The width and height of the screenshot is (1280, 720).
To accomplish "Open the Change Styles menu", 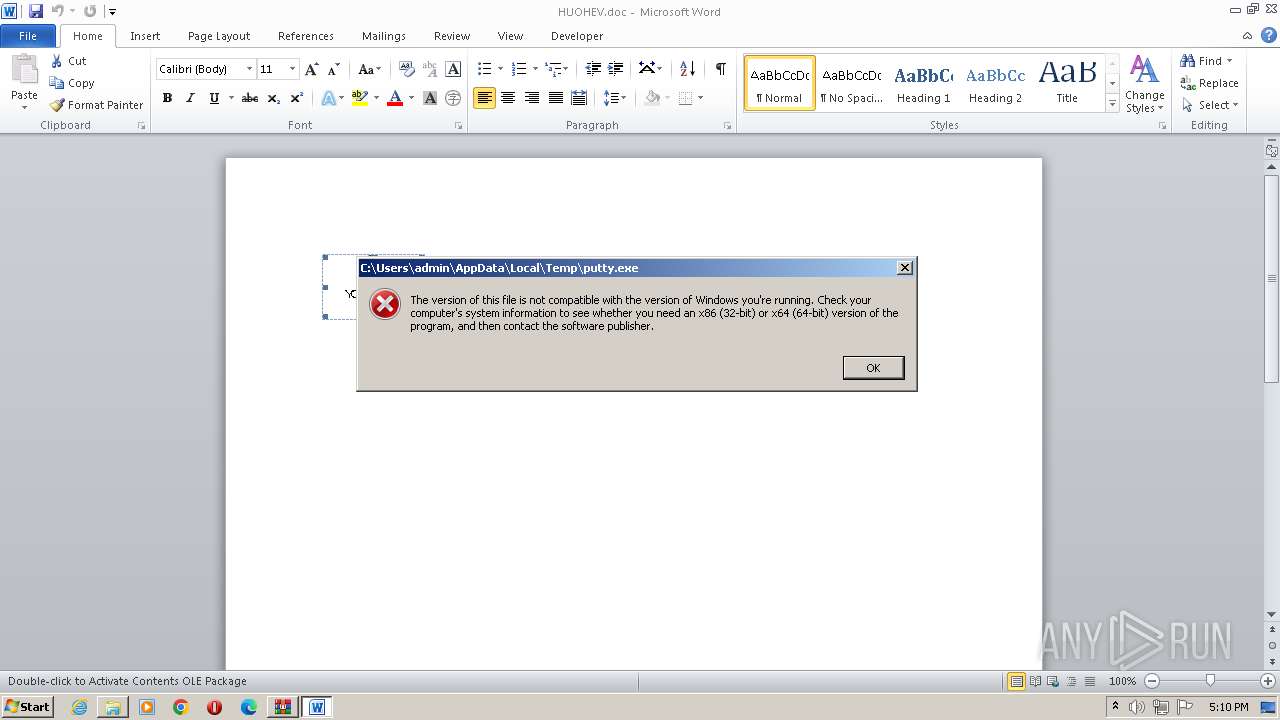I will tap(1144, 84).
